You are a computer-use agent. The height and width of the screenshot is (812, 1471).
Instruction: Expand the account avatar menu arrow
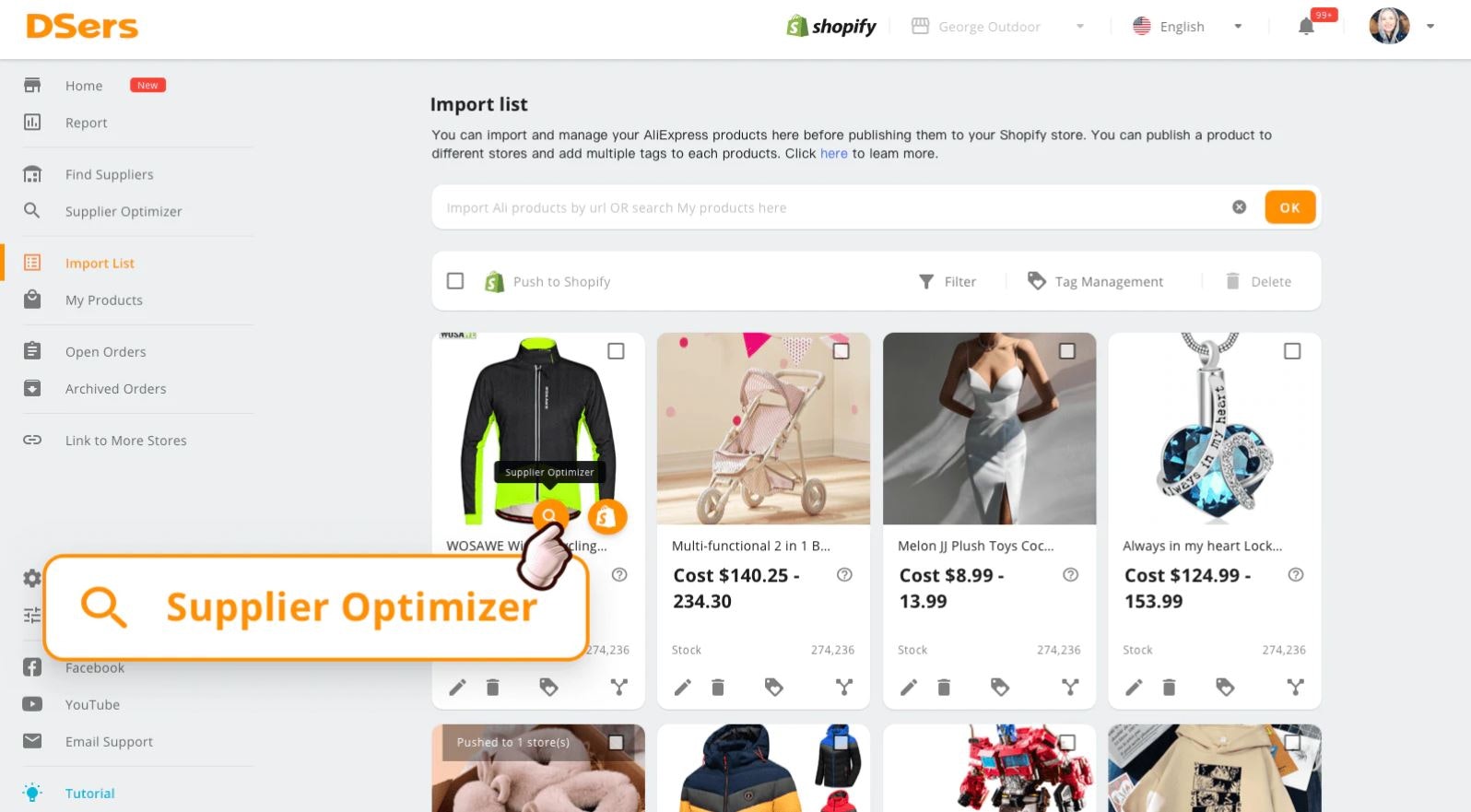pos(1430,27)
